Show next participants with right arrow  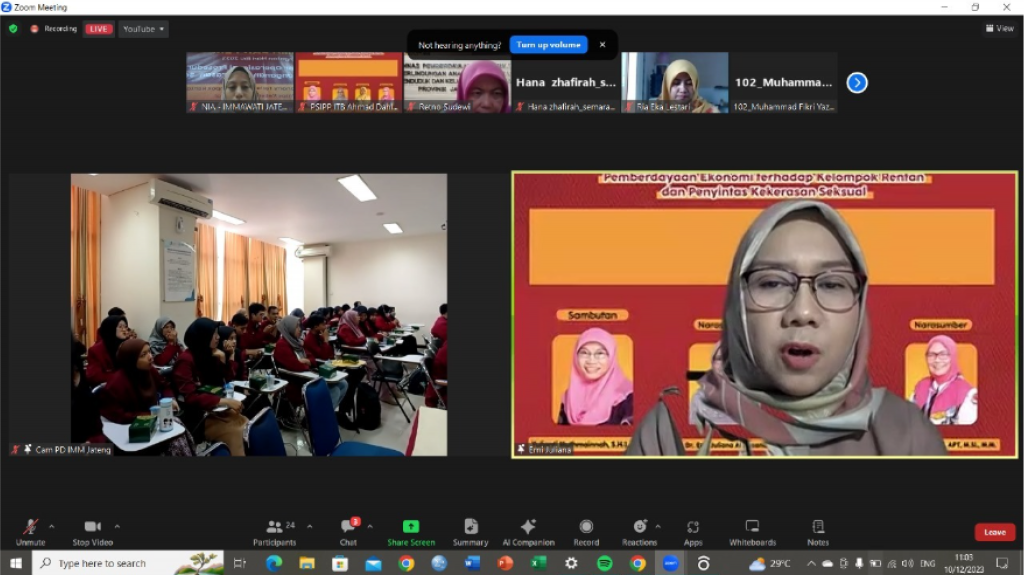[x=857, y=83]
